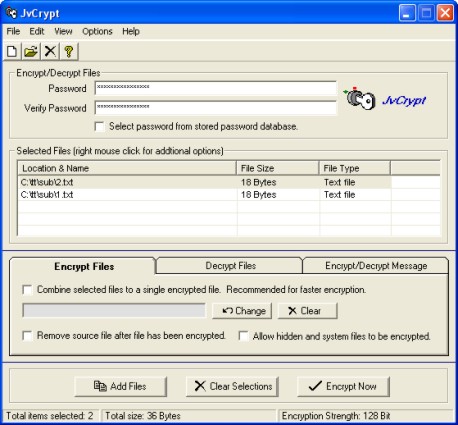Select the C:\tt\sub\2.txt file row
The width and height of the screenshot is (458, 425).
(204, 182)
